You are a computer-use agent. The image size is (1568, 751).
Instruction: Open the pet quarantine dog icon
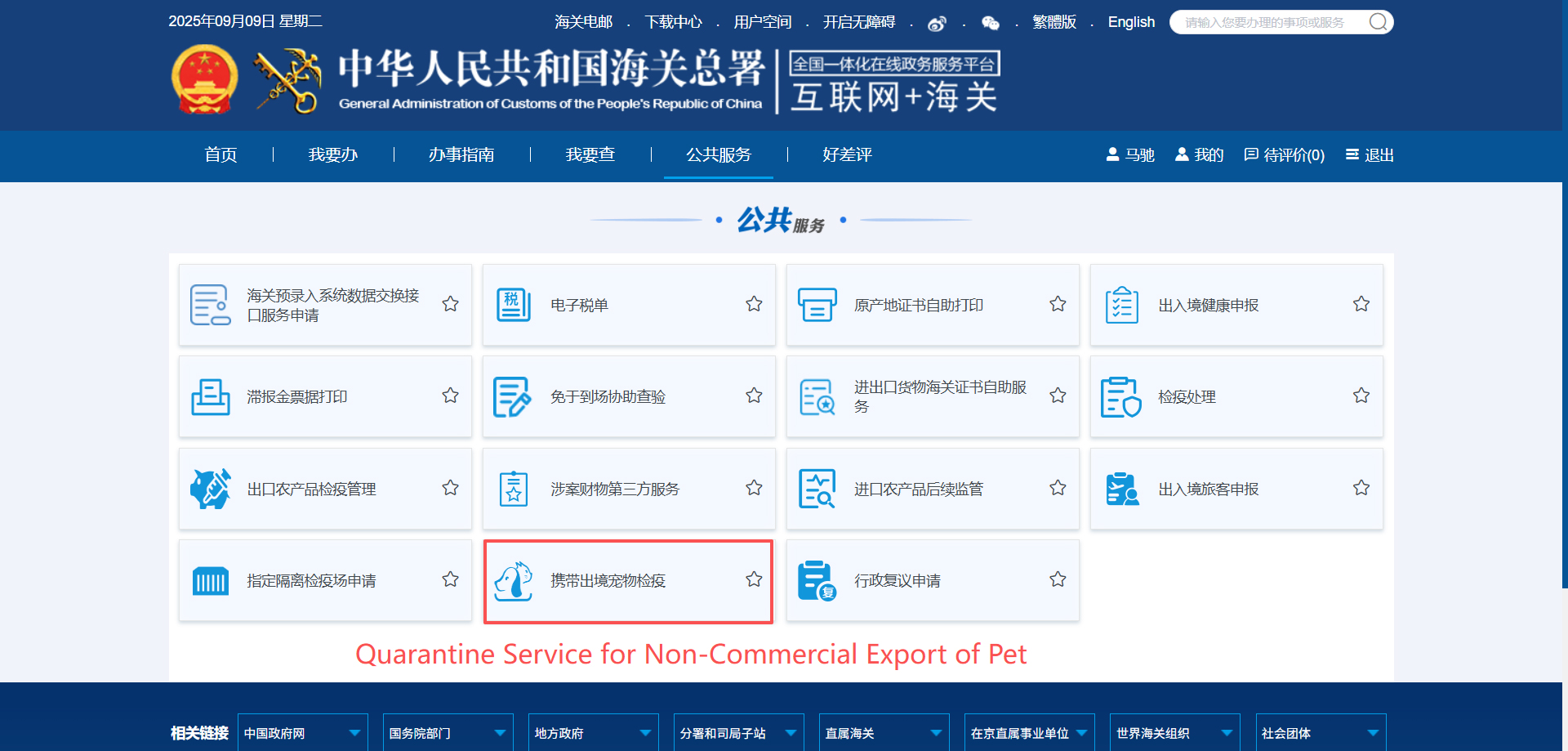tap(514, 581)
